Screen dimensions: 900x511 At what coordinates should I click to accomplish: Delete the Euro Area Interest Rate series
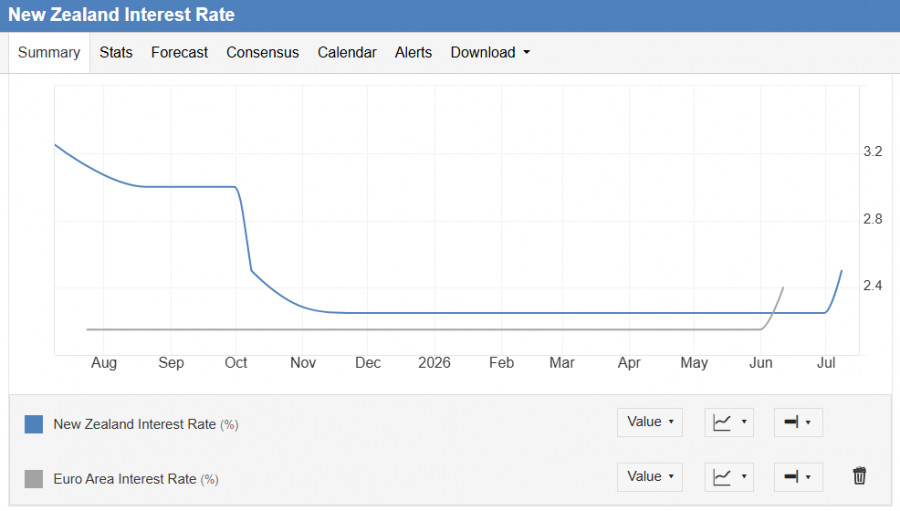[859, 476]
